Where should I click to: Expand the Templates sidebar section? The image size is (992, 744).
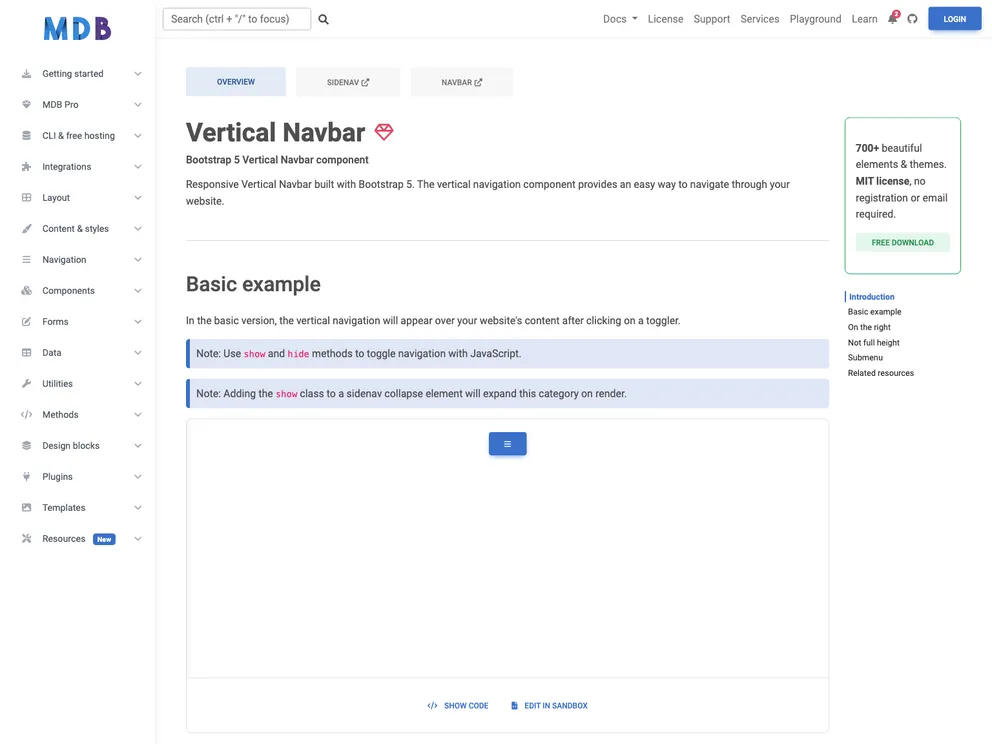64,507
